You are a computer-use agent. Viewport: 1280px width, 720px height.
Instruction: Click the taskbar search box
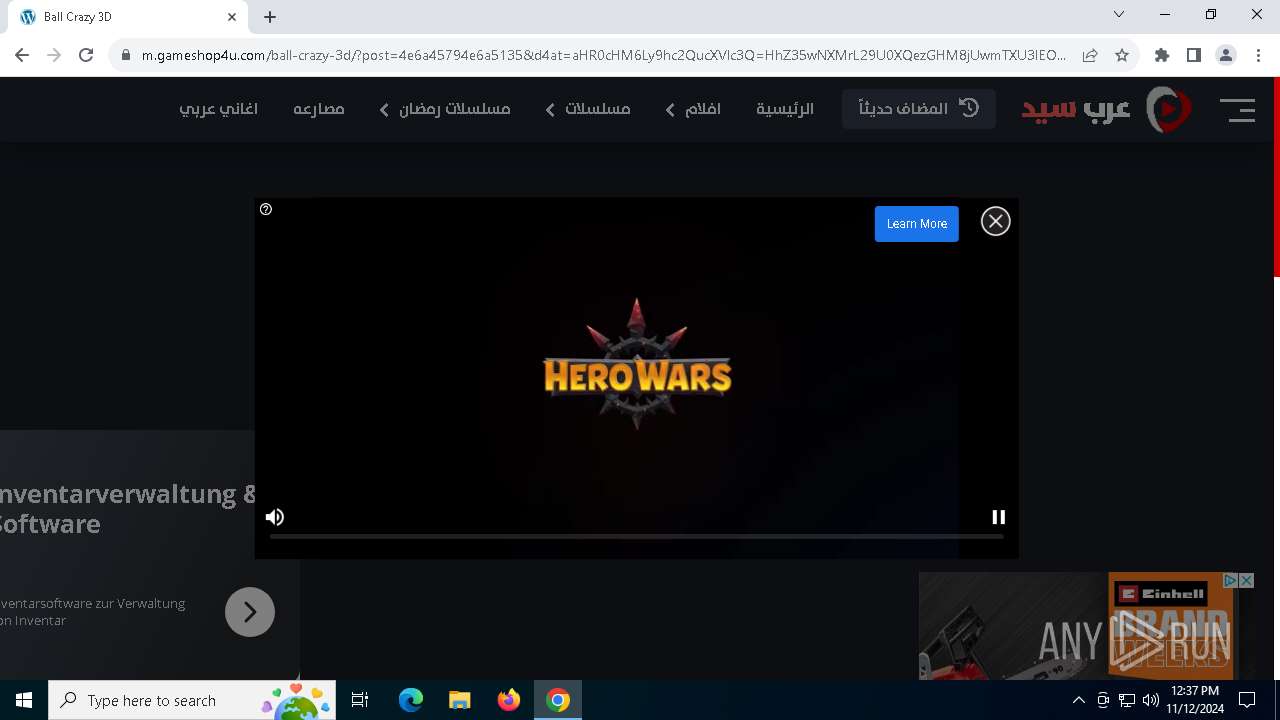click(192, 700)
